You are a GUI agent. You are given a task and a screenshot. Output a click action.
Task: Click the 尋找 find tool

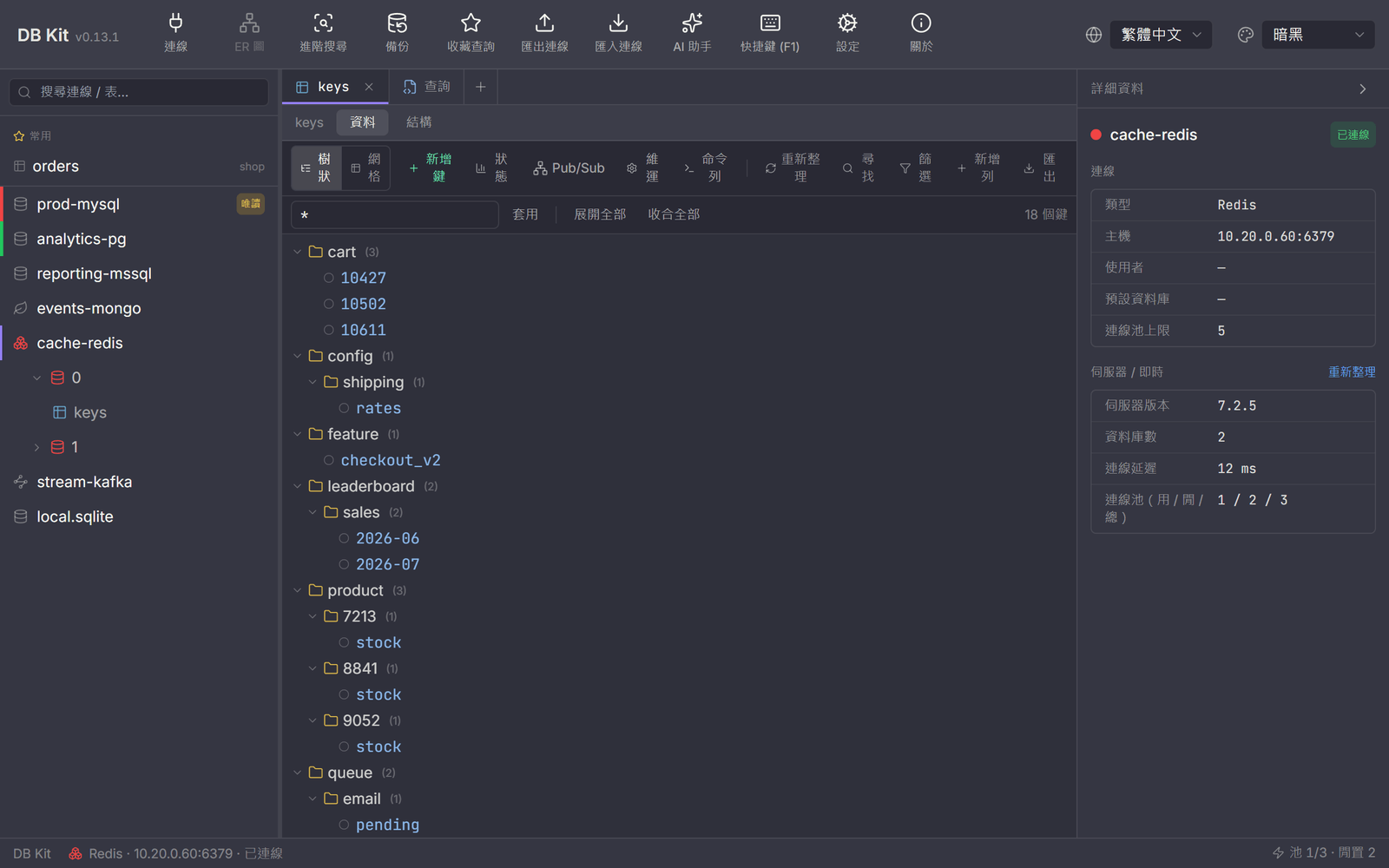859,168
